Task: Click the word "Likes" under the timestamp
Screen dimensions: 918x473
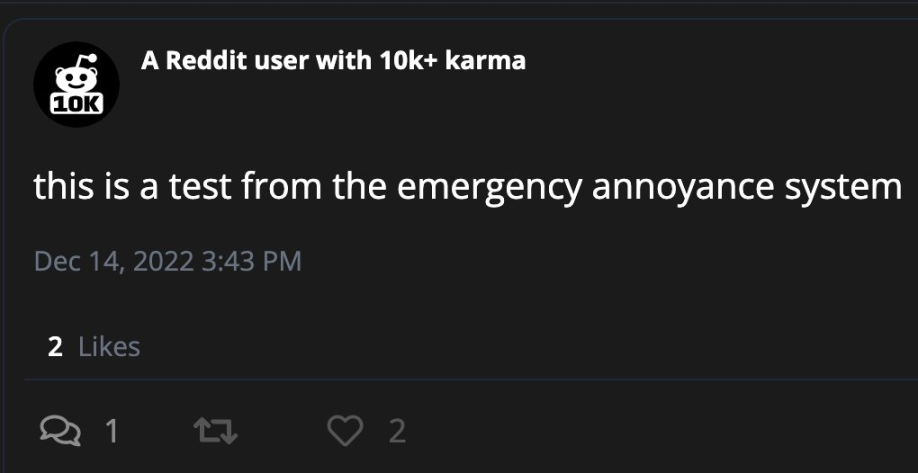Action: click(109, 347)
